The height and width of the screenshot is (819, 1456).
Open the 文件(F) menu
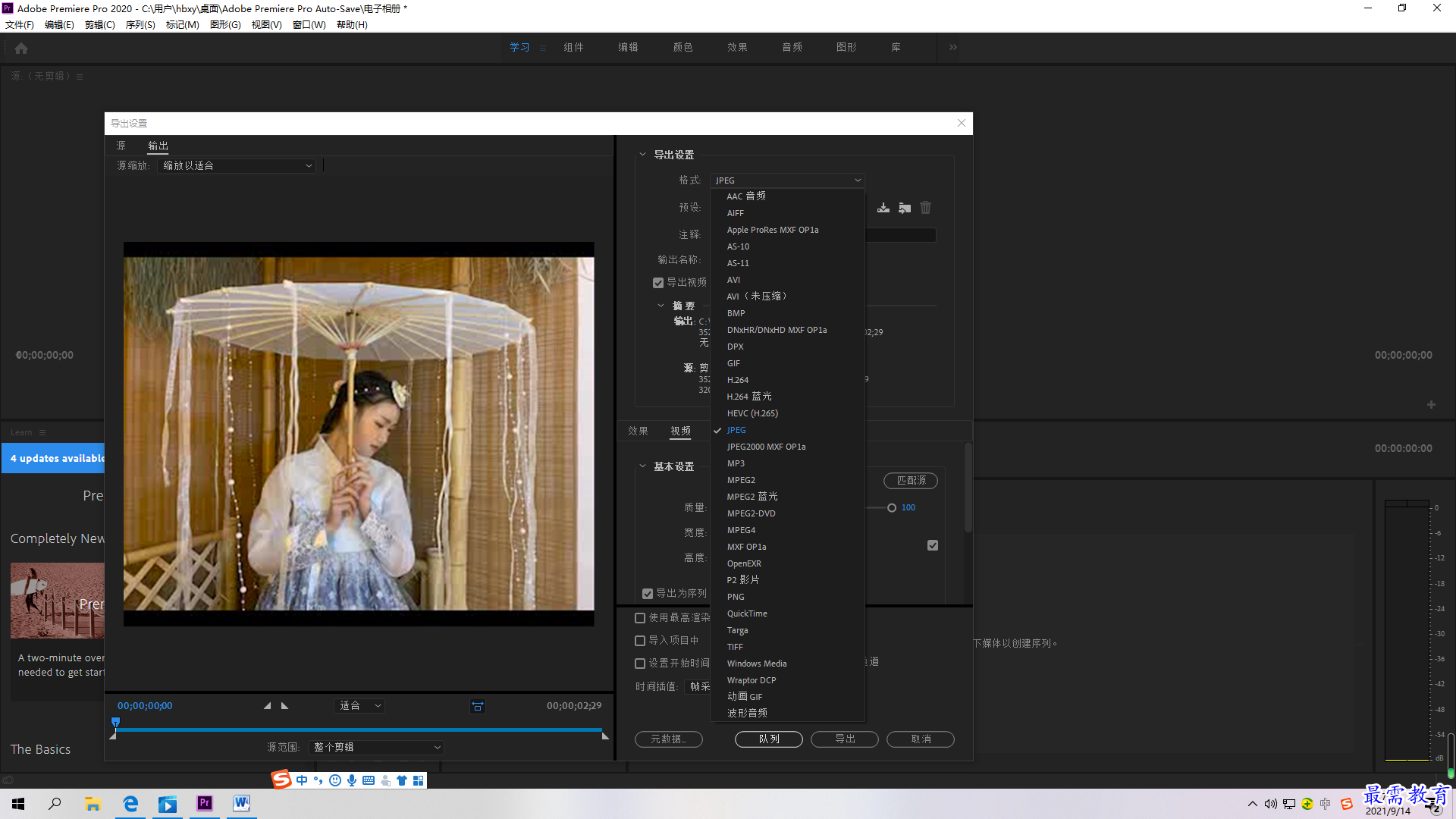click(20, 25)
